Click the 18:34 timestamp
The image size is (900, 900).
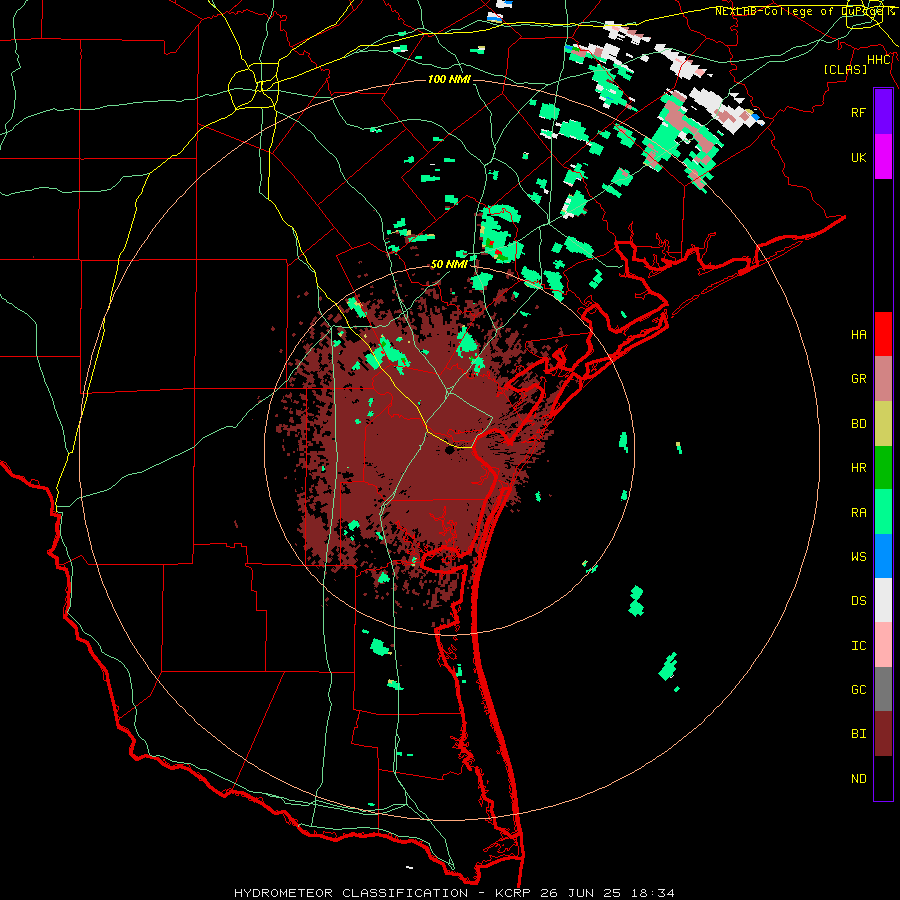pos(655,893)
